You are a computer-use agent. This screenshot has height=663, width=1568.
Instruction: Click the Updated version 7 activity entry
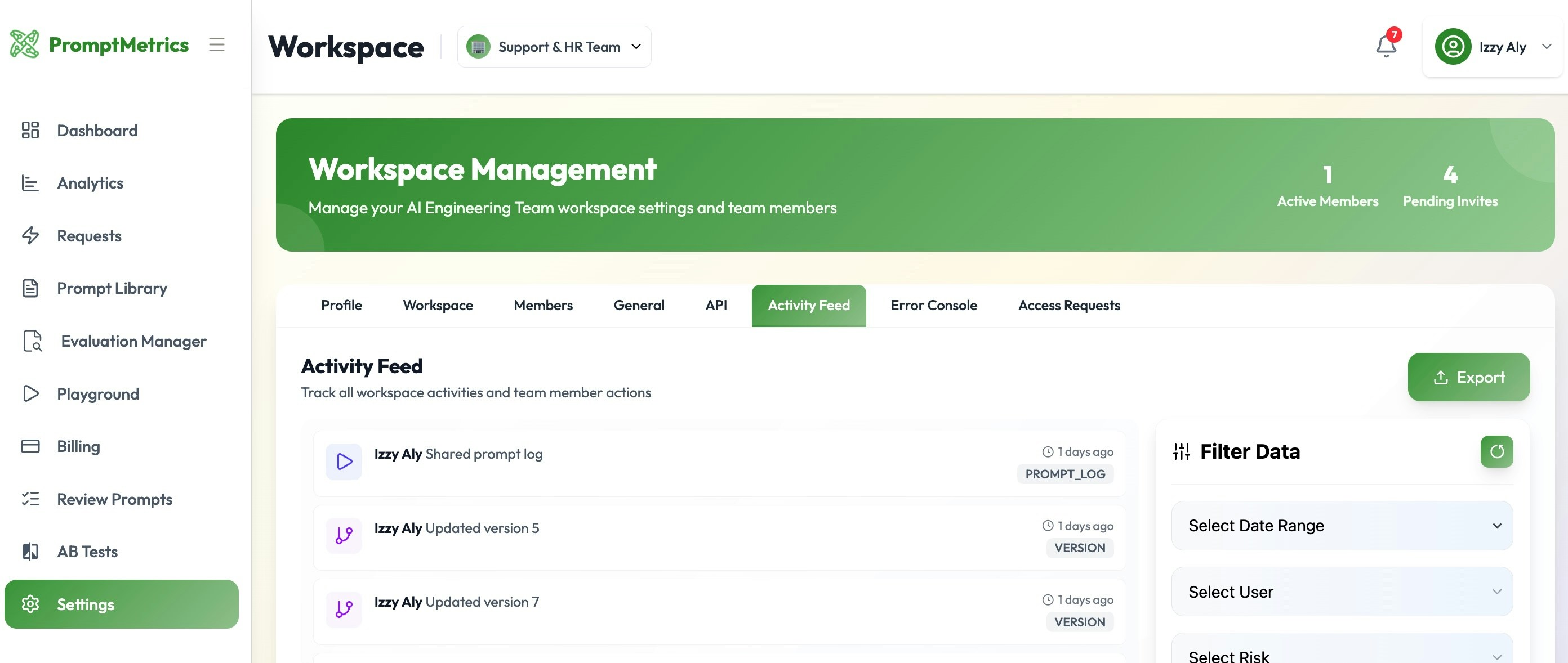tap(718, 611)
